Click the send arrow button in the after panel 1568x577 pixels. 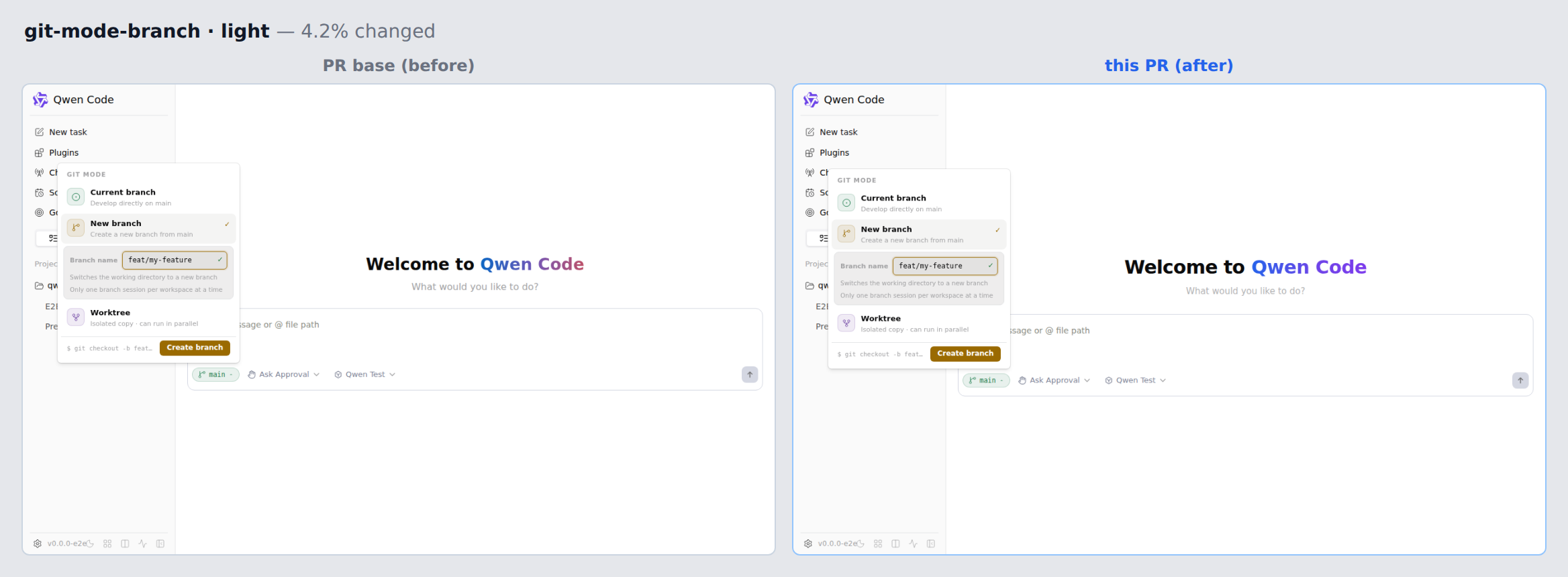pyautogui.click(x=1520, y=380)
